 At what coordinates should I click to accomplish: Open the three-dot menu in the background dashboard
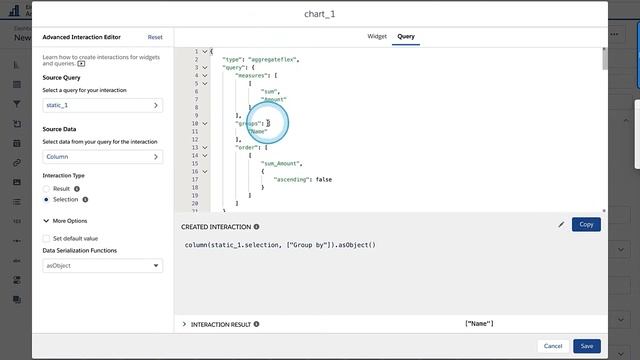[614, 34]
